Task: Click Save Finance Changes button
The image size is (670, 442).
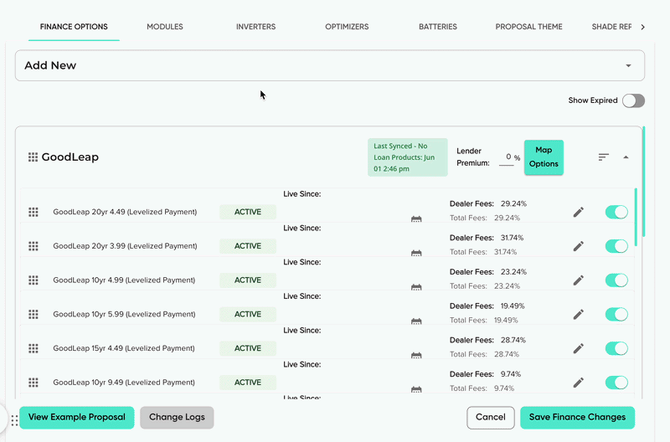Action: tap(577, 417)
